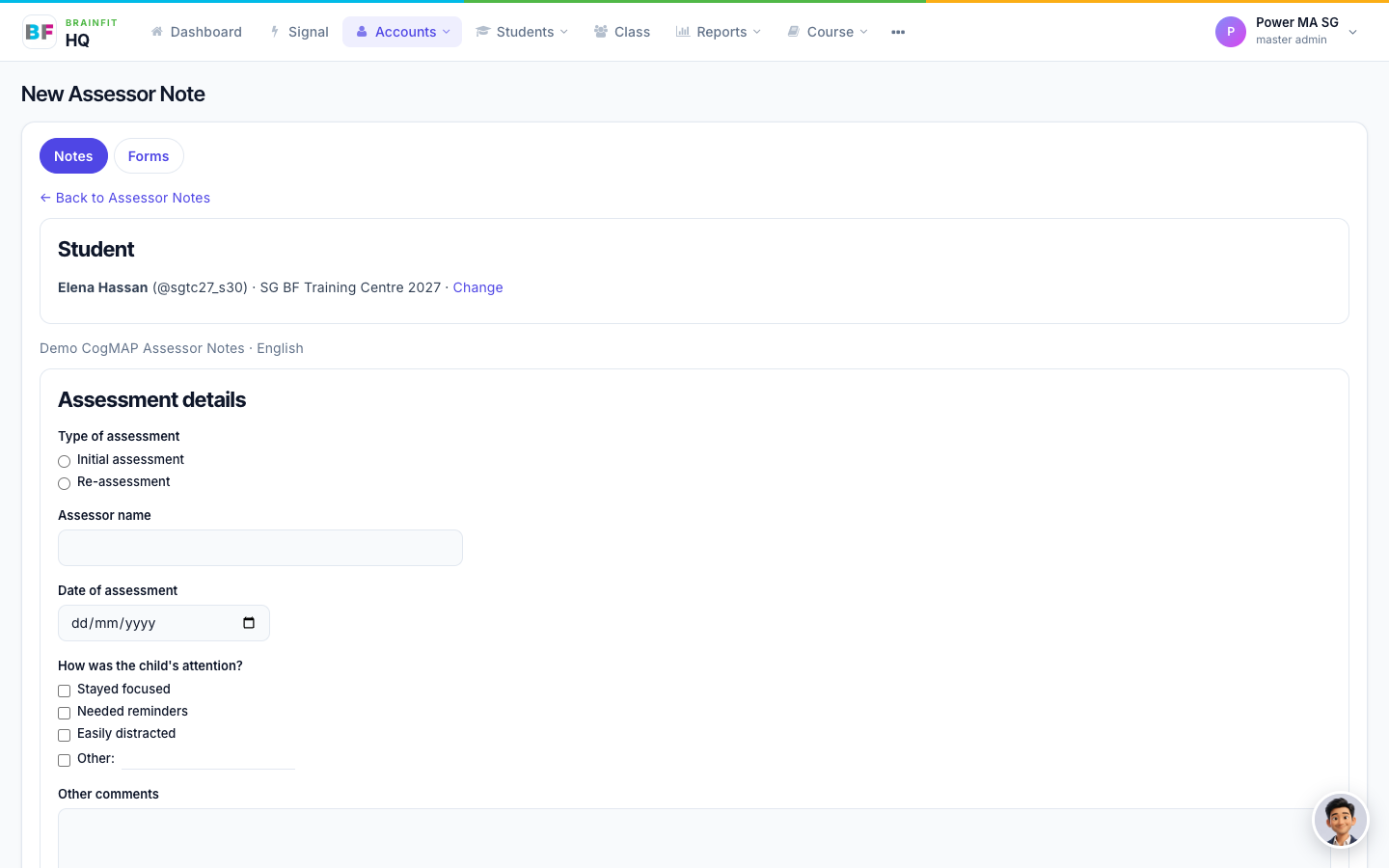Open the three-dots more menu icon
The height and width of the screenshot is (868, 1389).
tap(898, 32)
